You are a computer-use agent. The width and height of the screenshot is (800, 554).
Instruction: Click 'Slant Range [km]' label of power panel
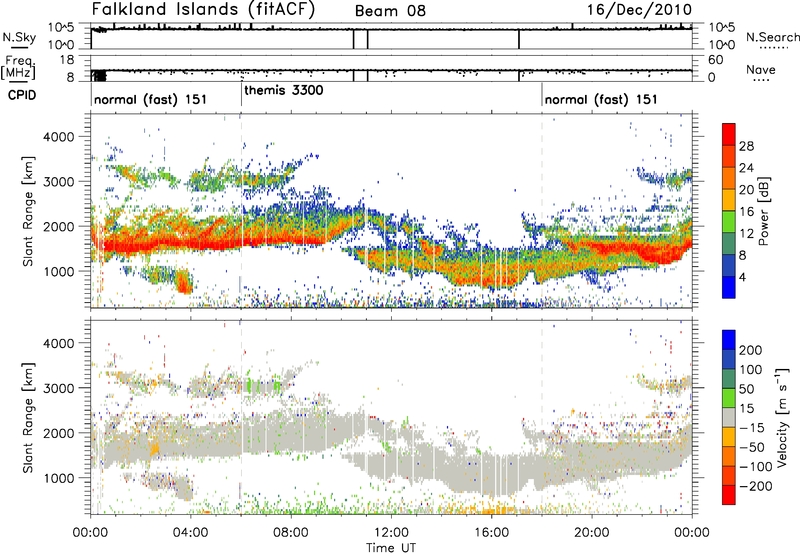28,211
